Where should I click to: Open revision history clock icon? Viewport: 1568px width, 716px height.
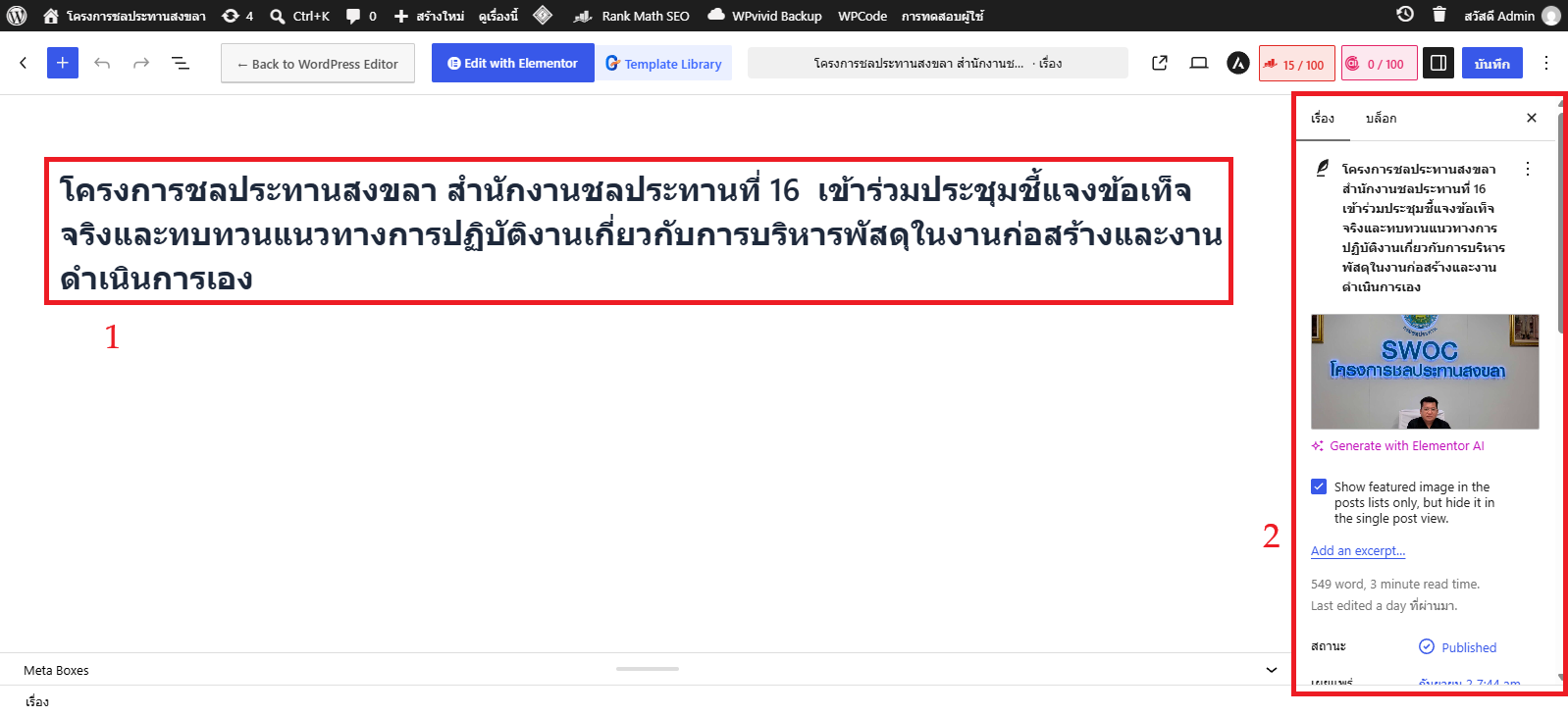tap(1405, 15)
